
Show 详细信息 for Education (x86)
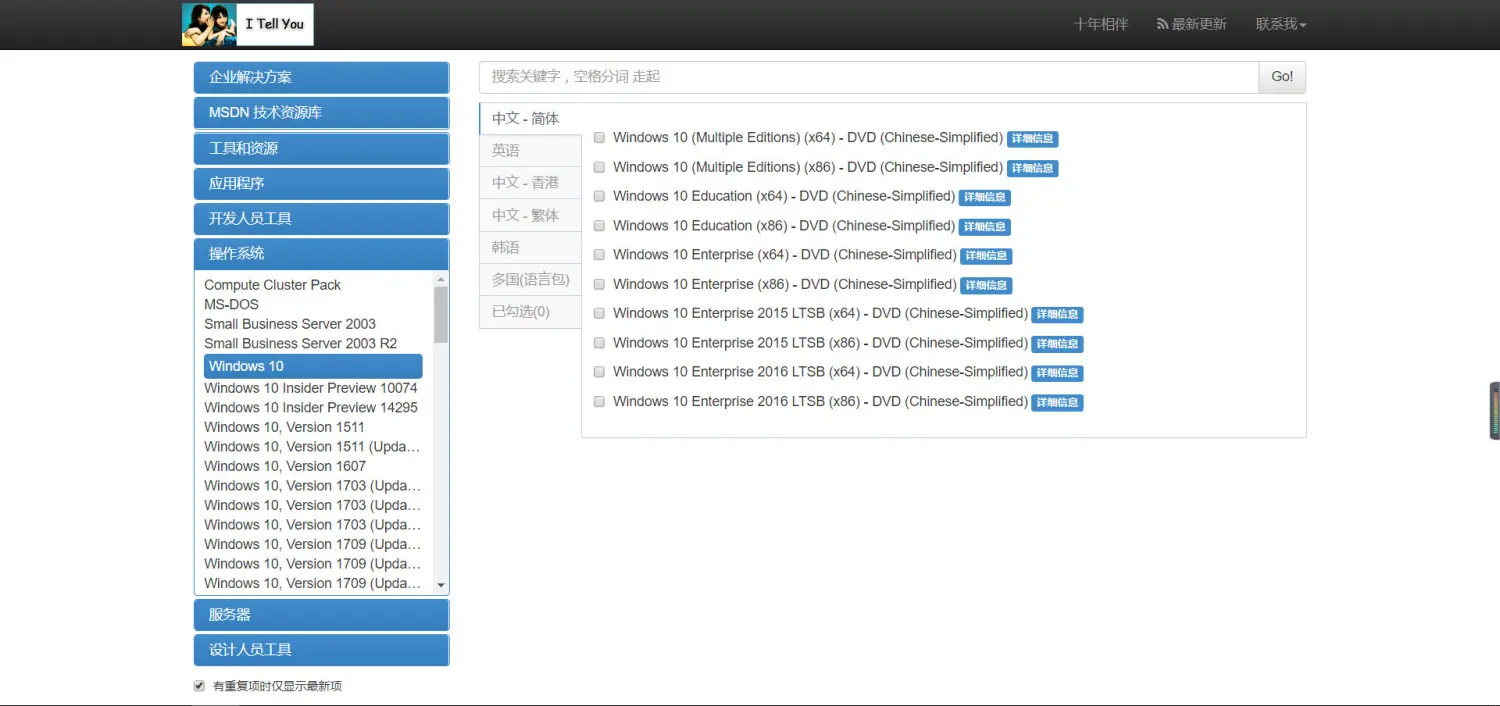[x=986, y=227]
